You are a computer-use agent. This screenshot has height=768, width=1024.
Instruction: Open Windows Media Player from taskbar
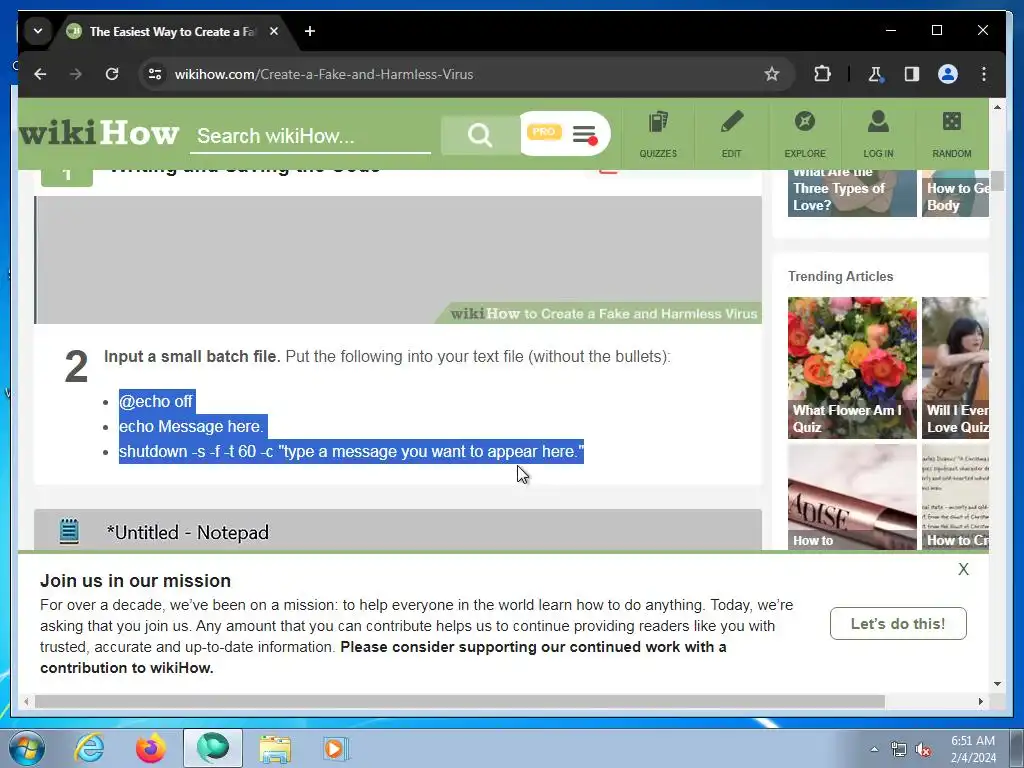point(336,748)
